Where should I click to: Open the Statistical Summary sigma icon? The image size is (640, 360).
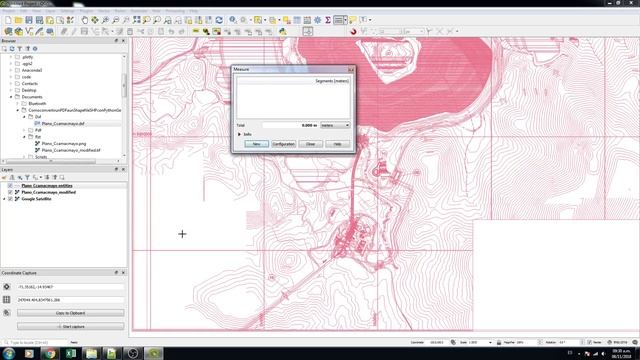point(328,20)
